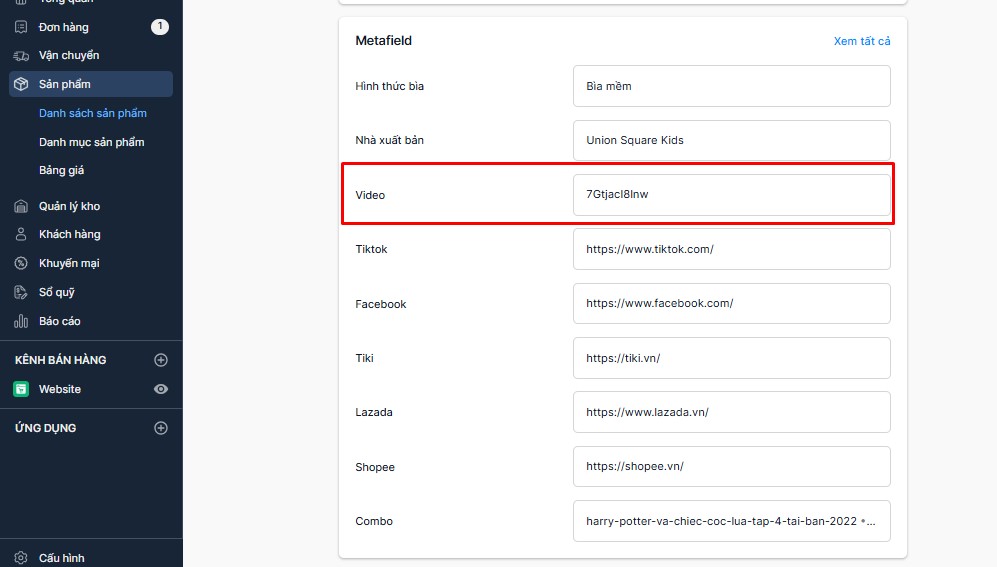
Task: Edit the Nhà xuất bản field
Action: click(x=731, y=140)
